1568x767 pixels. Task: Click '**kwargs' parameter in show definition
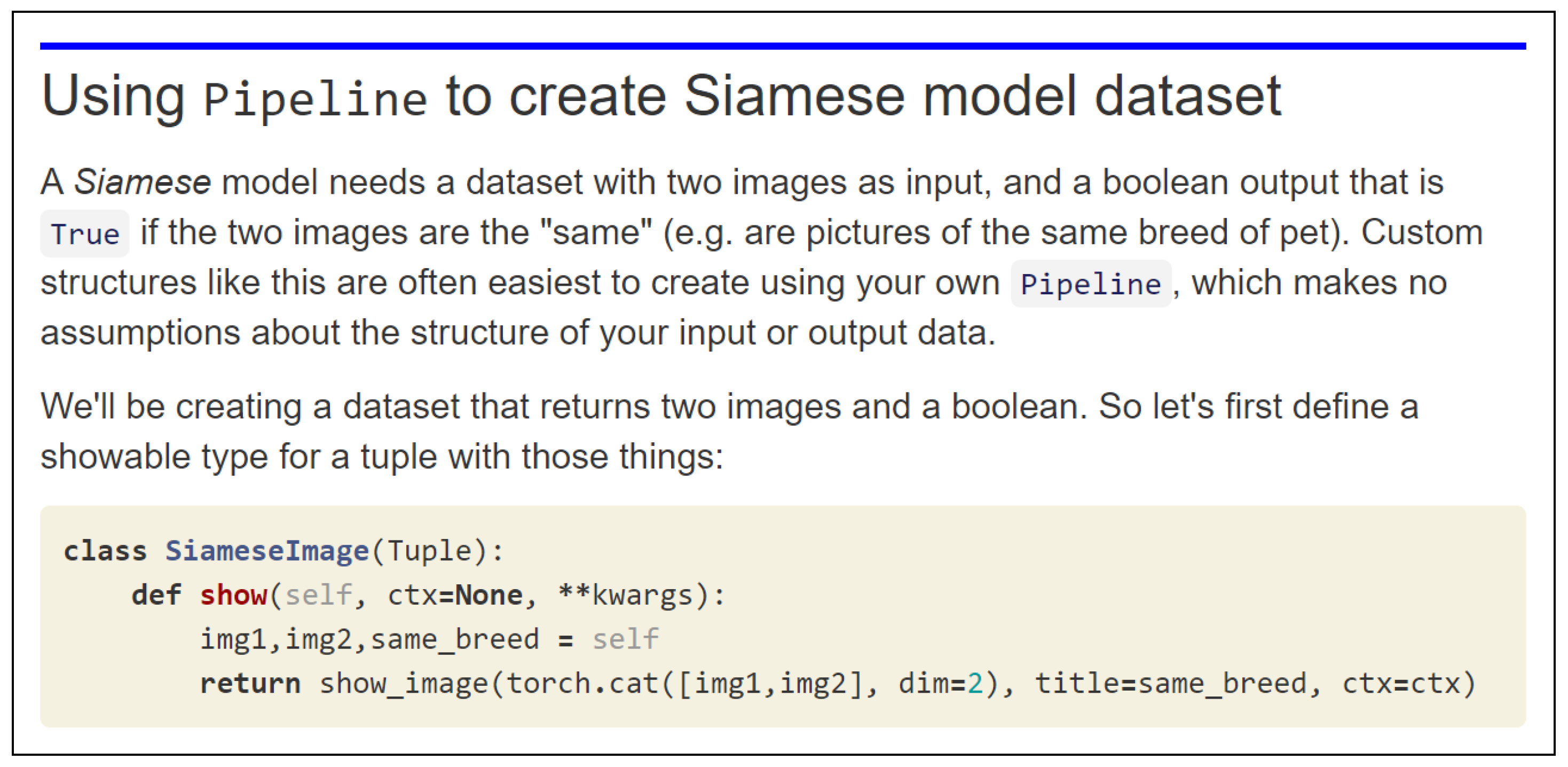tap(626, 595)
